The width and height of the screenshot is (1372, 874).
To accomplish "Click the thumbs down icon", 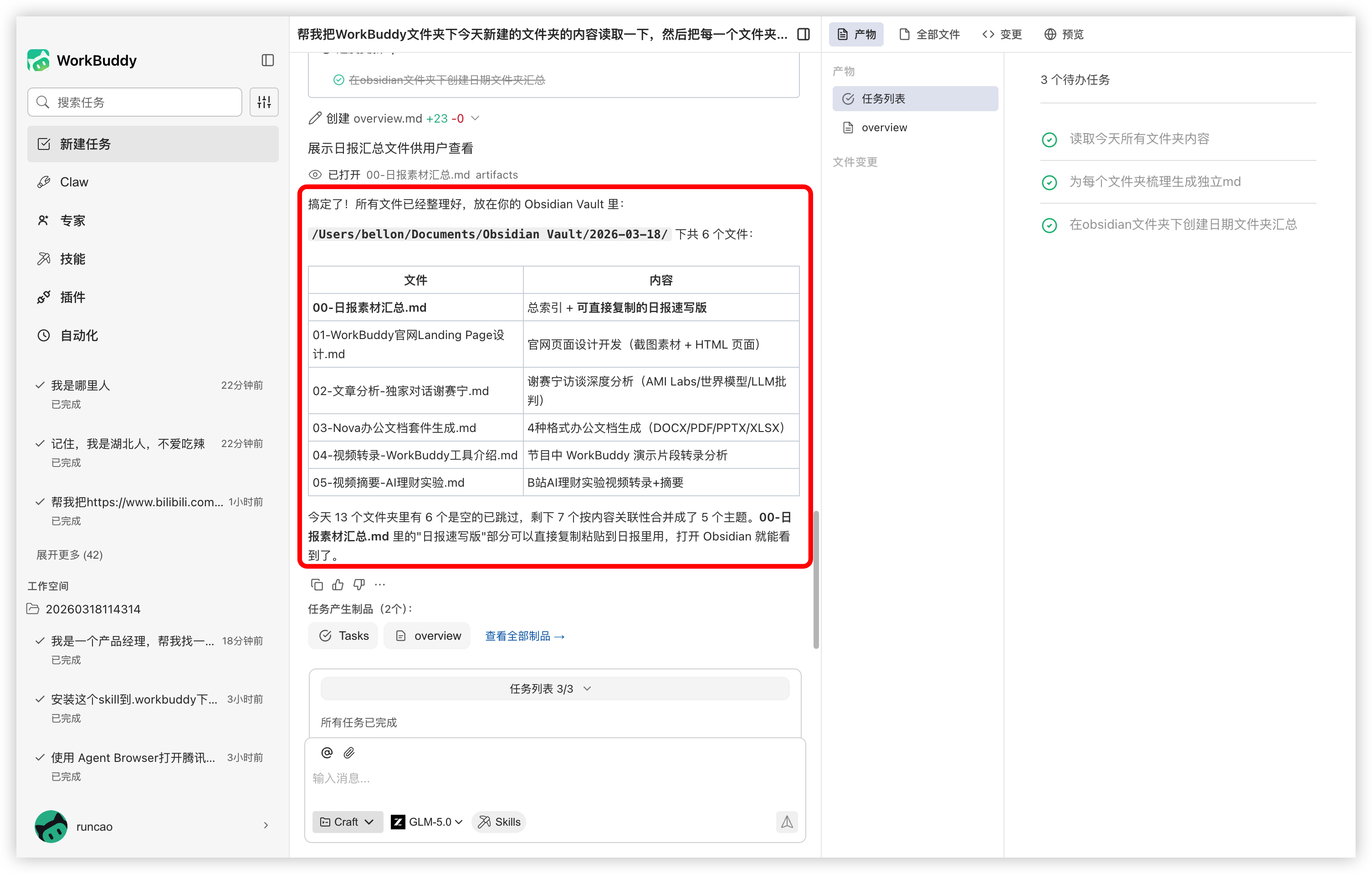I will click(359, 584).
